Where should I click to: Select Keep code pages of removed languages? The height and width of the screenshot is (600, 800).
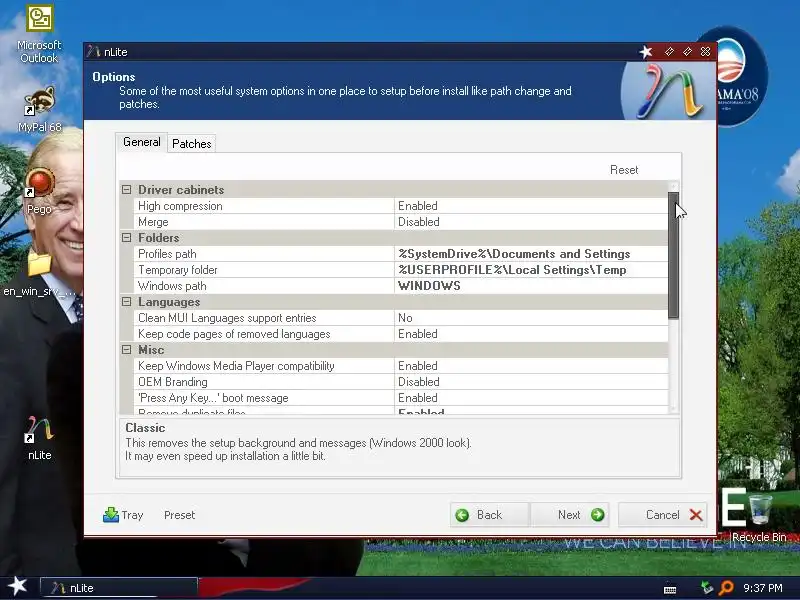[x=234, y=334]
